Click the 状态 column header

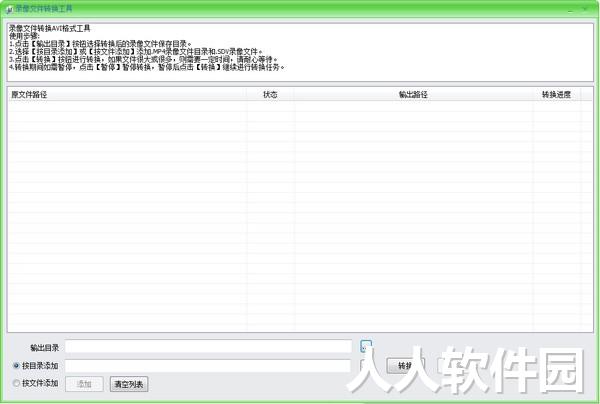click(270, 94)
